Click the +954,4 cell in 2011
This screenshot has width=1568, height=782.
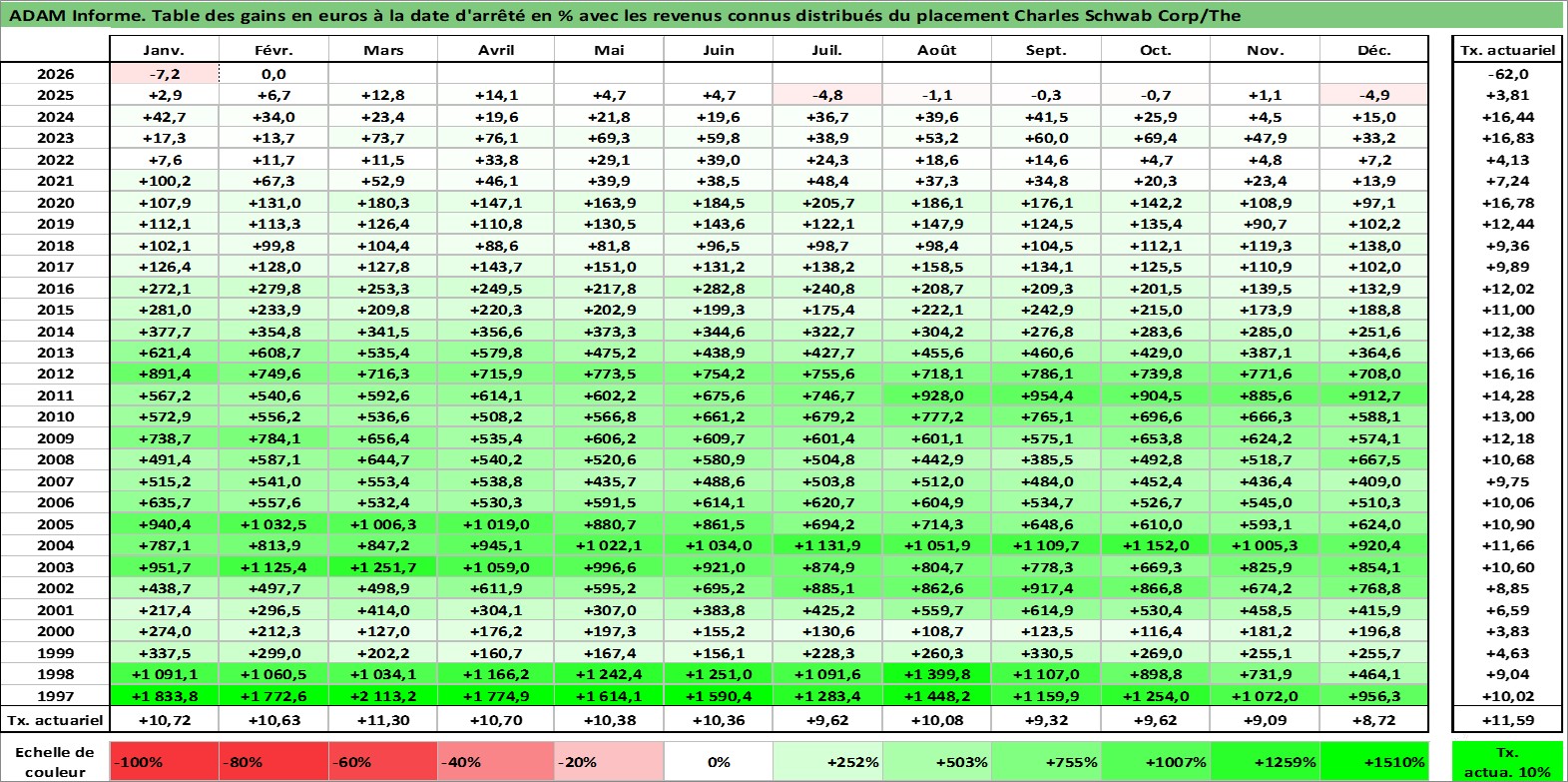(1046, 395)
